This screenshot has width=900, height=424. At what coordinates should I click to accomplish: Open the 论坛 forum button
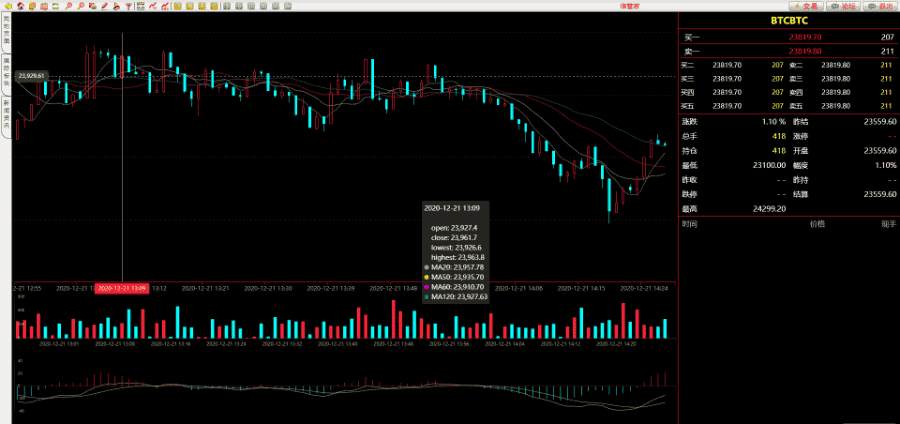pos(845,6)
